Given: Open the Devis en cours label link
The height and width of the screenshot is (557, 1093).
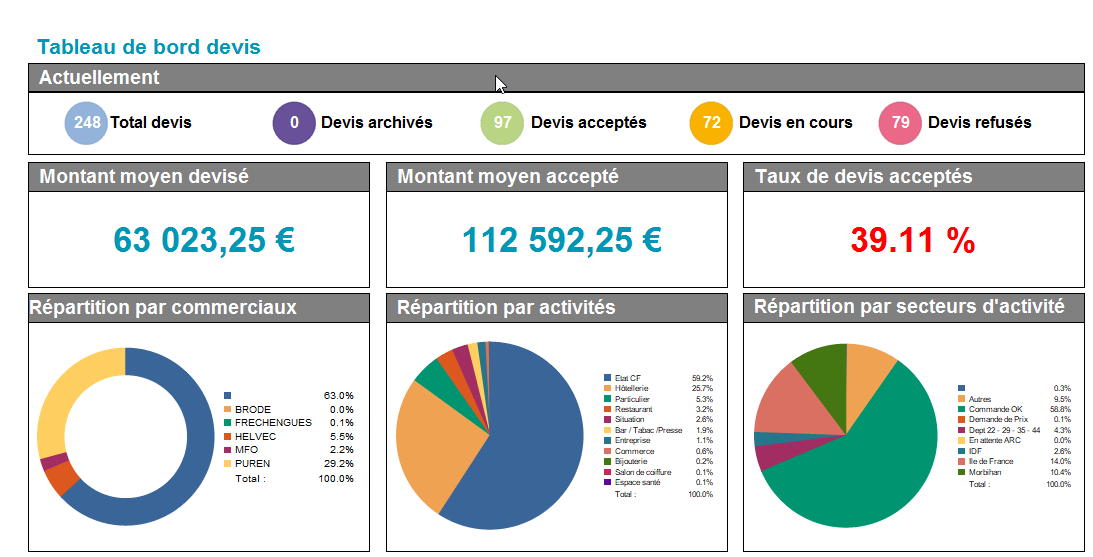Looking at the screenshot, I should (795, 123).
